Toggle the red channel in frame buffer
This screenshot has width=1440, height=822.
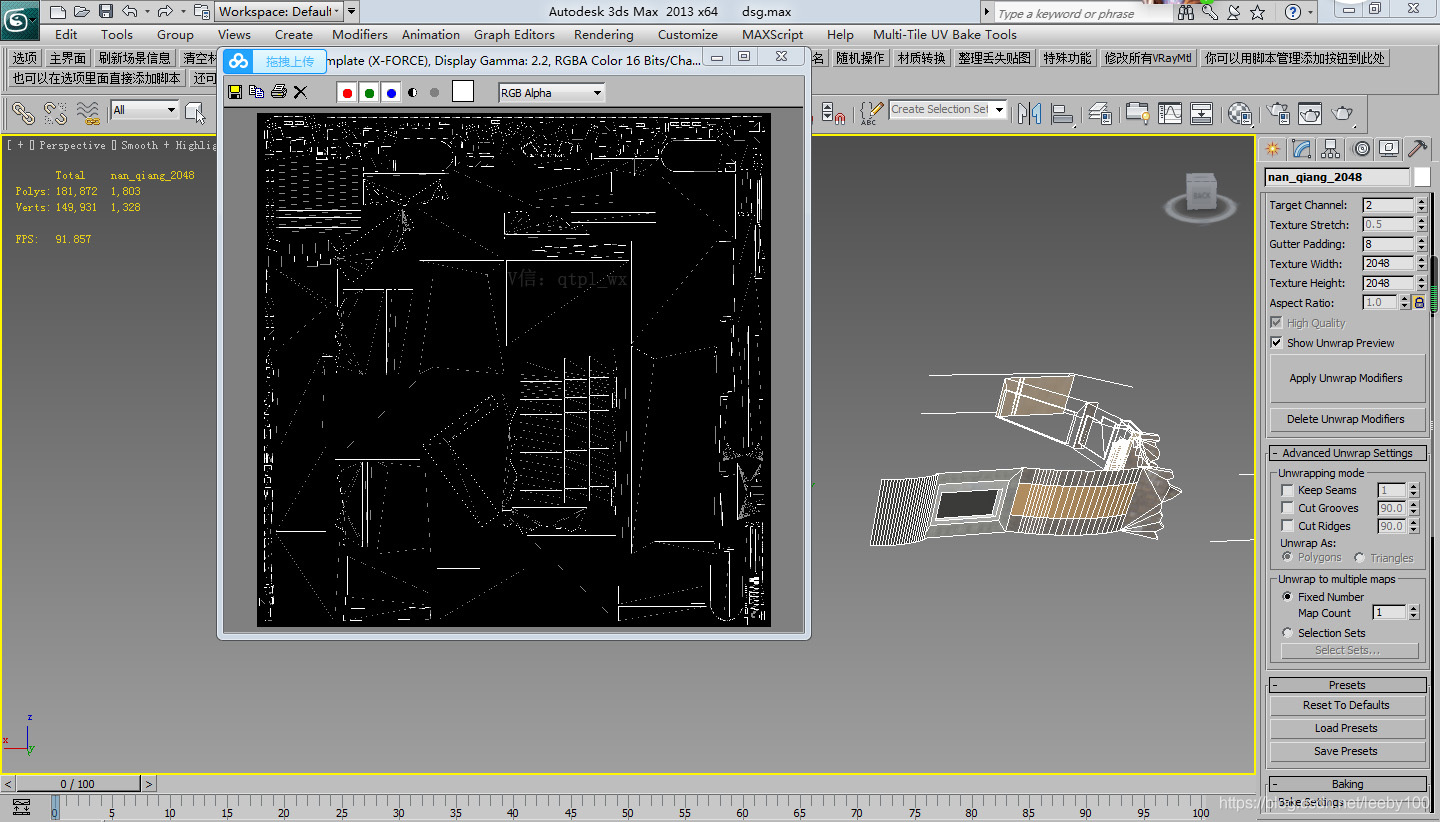tap(347, 93)
